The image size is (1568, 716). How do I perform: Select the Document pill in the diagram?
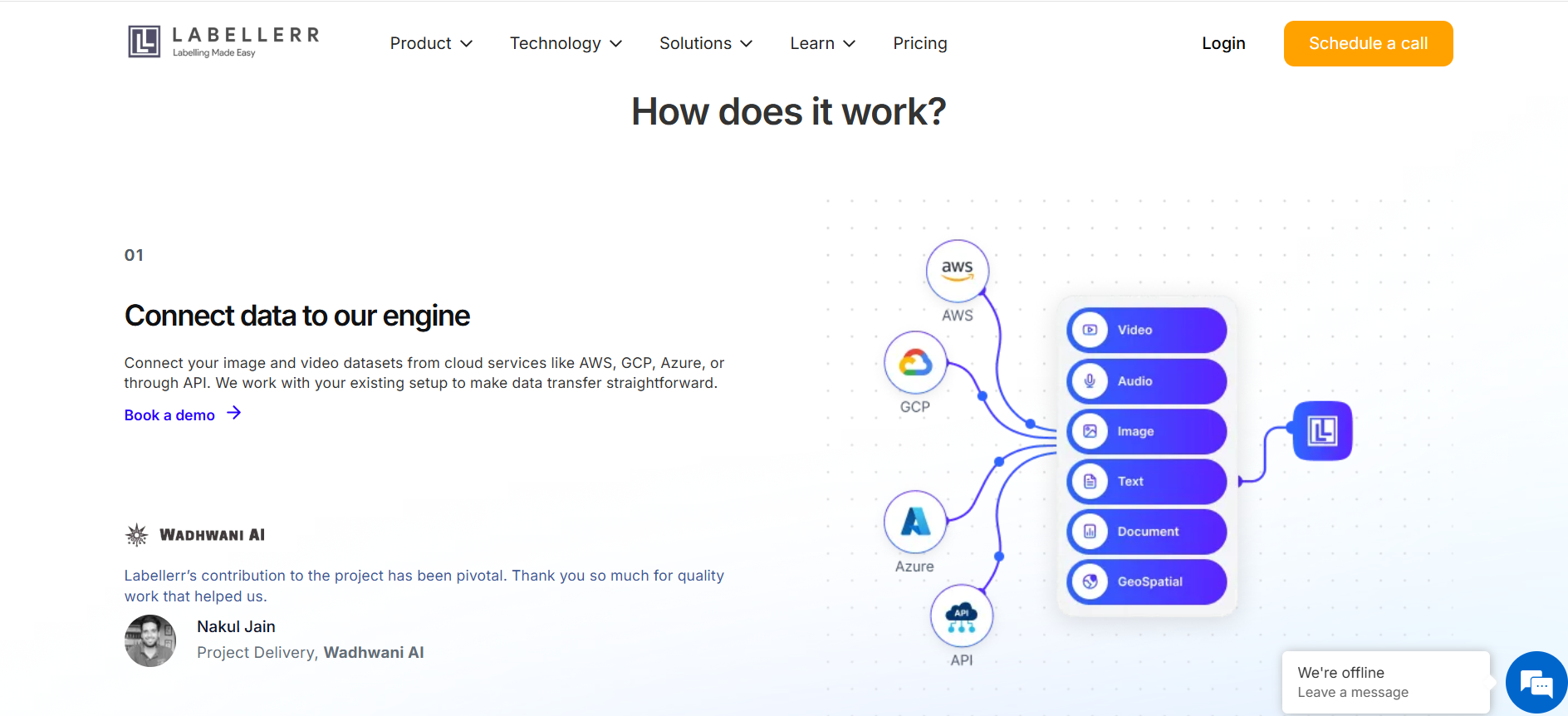(x=1147, y=532)
